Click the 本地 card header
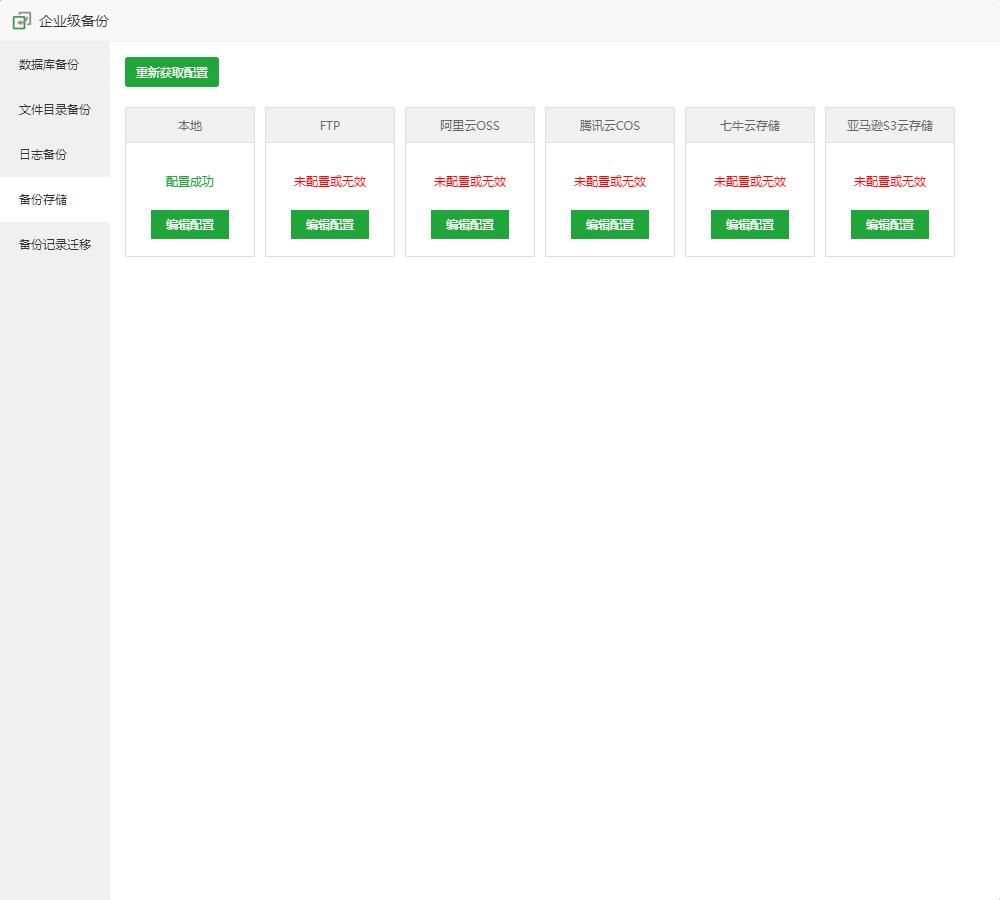1000x900 pixels. 190,126
